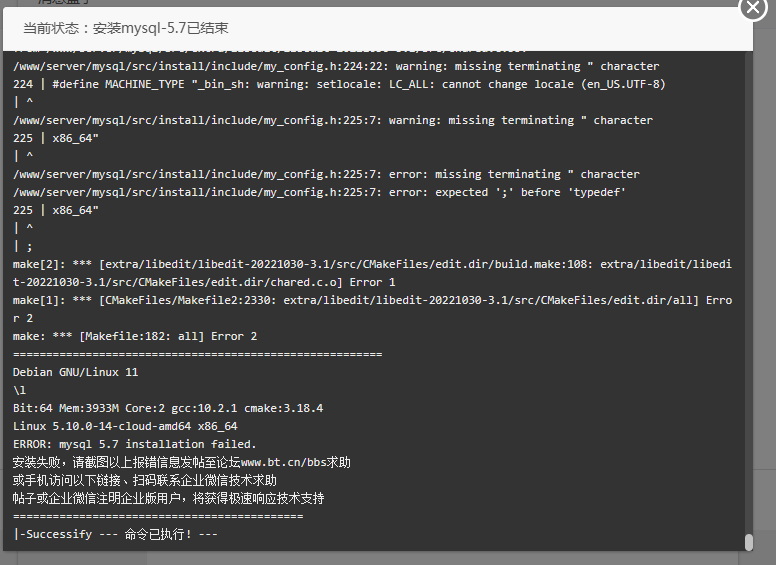Click the 'error: missing terminating' line

[327, 174]
